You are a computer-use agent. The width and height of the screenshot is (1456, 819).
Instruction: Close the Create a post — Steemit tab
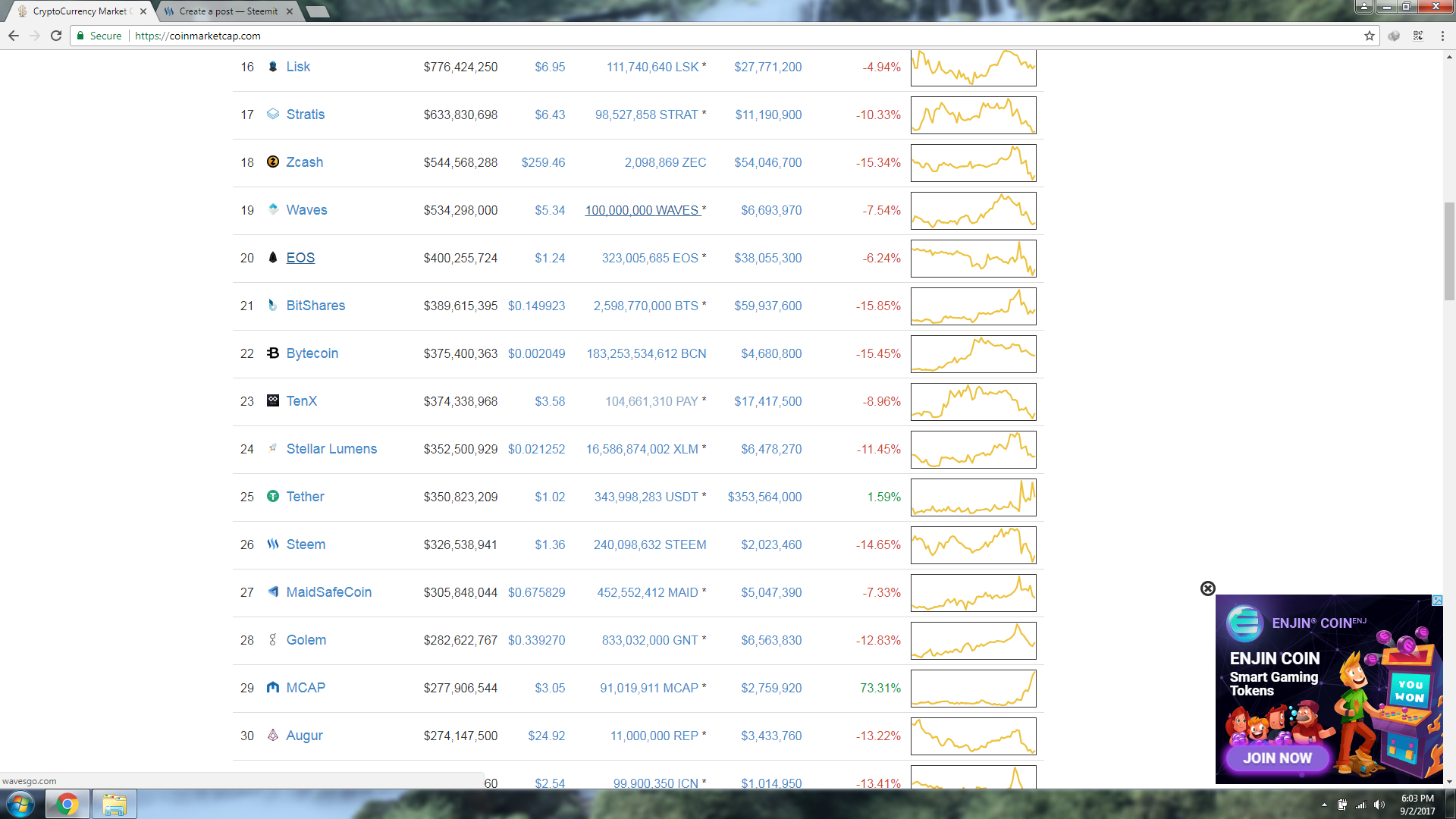(290, 11)
